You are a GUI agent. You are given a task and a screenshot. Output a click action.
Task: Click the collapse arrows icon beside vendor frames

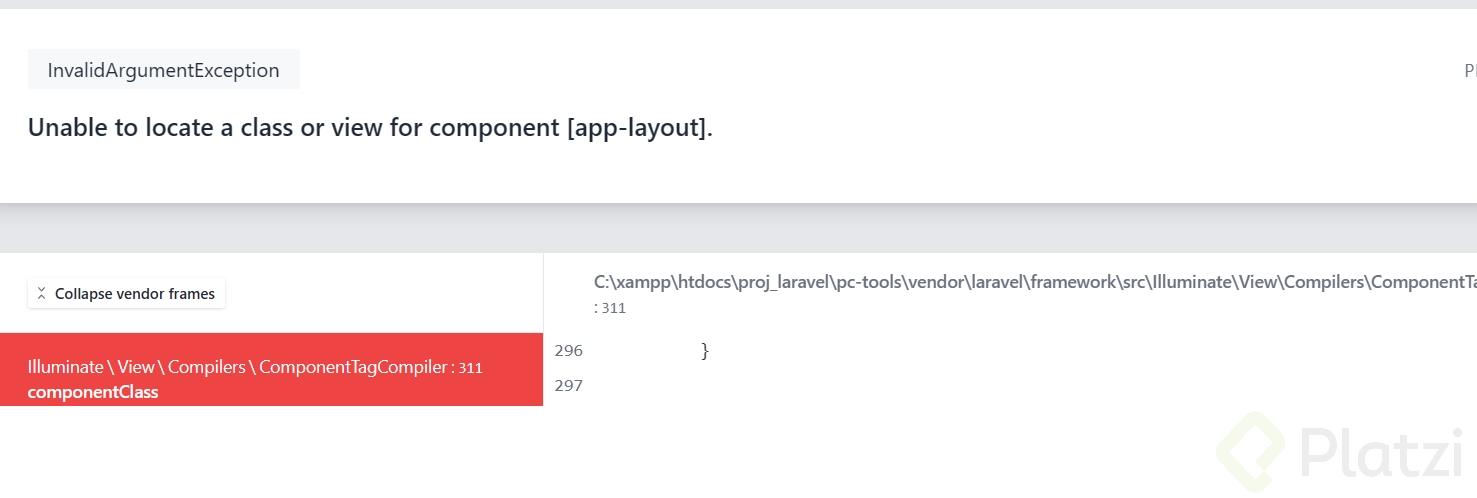[x=41, y=294]
